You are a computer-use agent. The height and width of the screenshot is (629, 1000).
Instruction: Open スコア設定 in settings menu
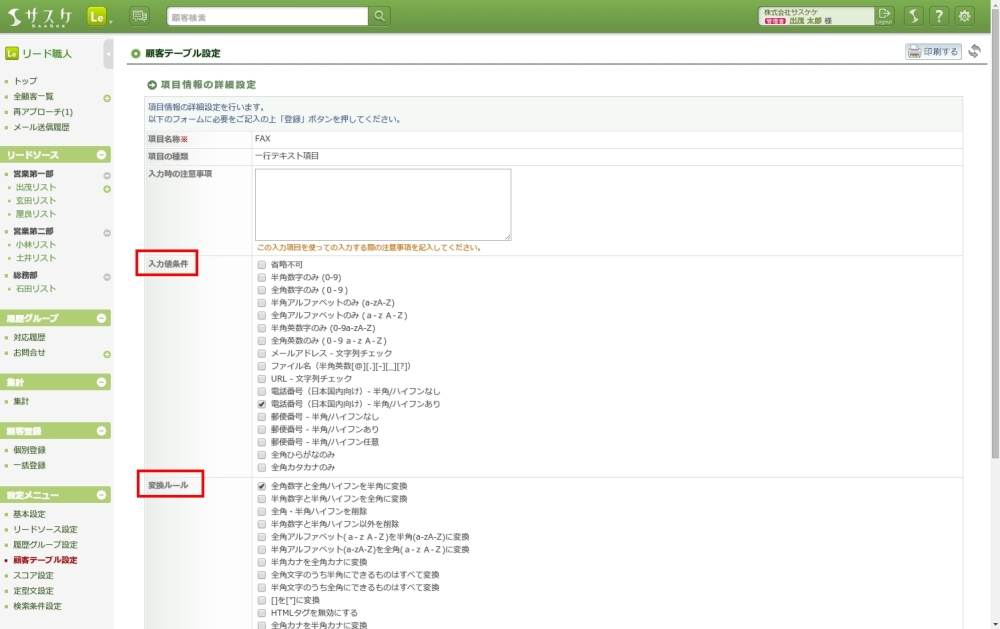tap(34, 575)
